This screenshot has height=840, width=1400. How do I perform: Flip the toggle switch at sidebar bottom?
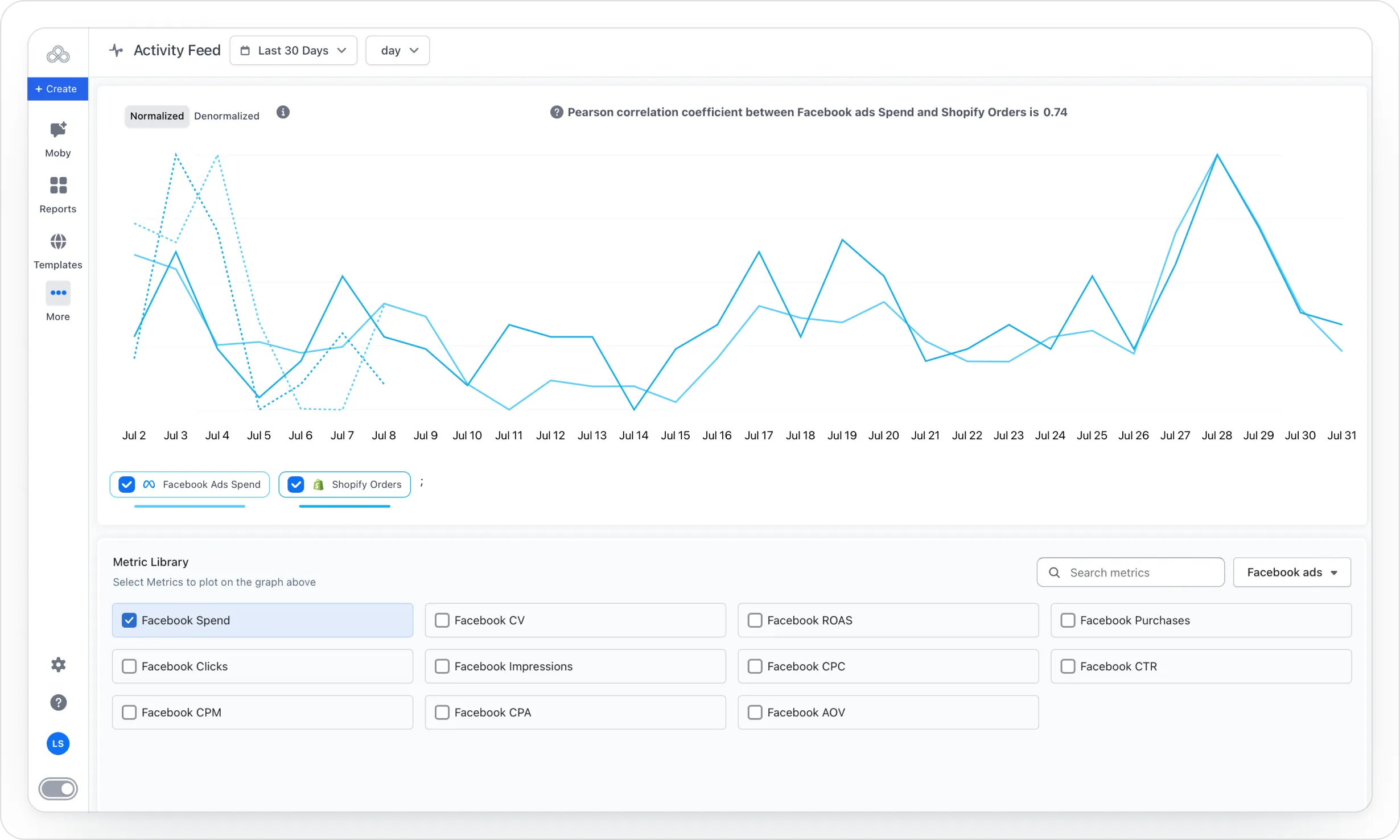click(x=58, y=789)
